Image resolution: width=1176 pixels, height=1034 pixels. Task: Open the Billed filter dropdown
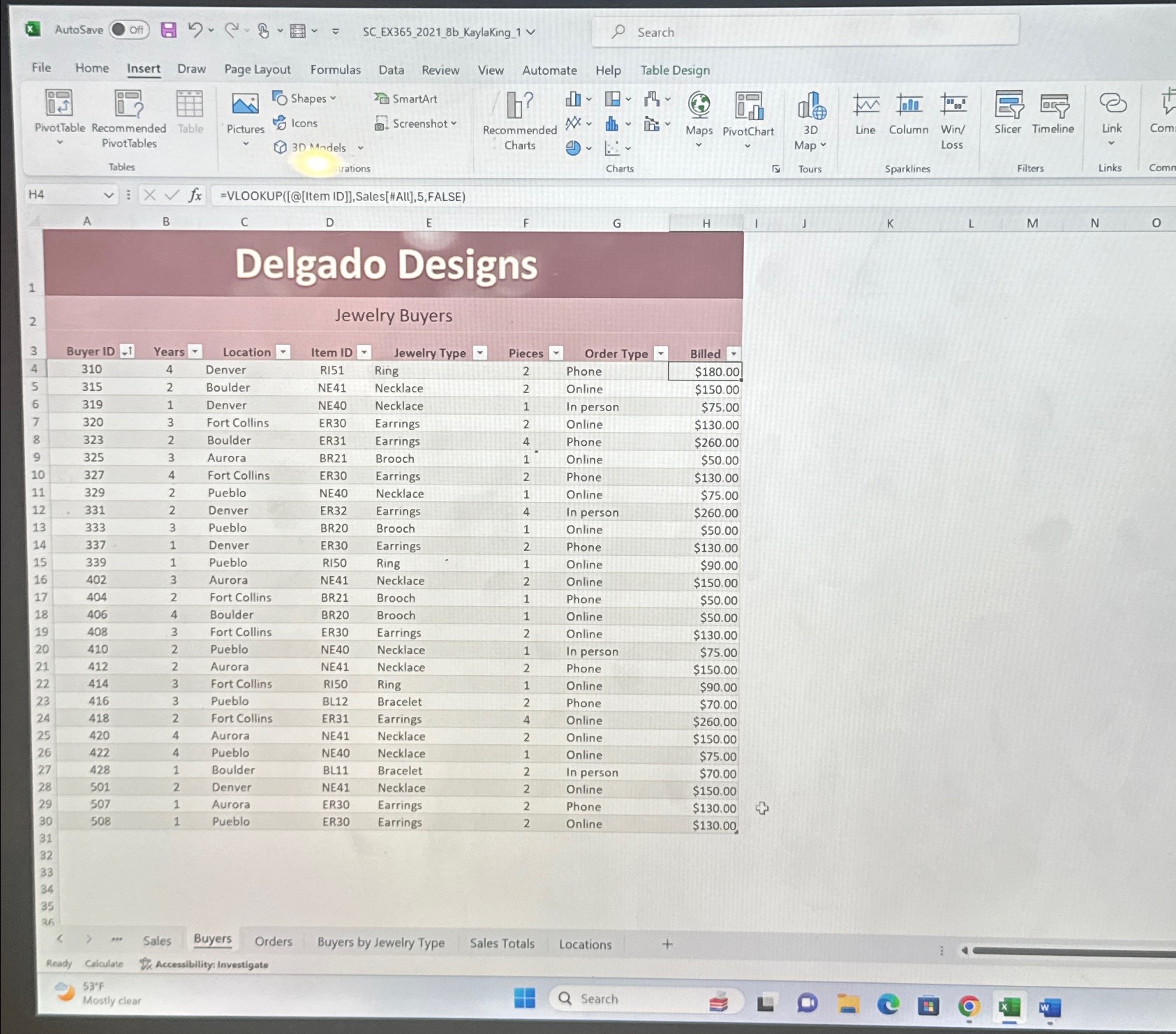click(x=733, y=354)
